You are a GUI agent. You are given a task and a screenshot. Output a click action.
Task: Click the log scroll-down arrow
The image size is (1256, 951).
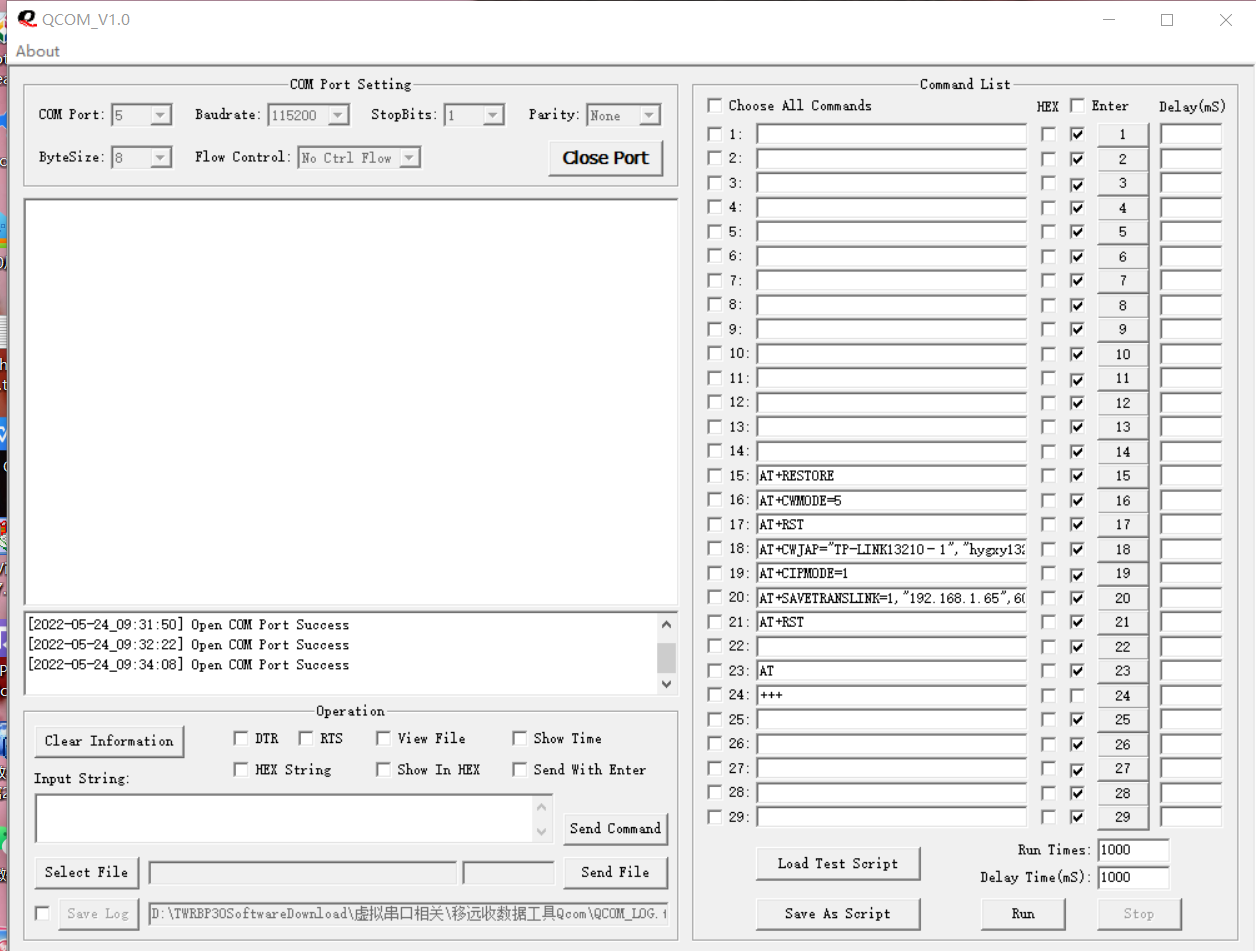coord(667,684)
